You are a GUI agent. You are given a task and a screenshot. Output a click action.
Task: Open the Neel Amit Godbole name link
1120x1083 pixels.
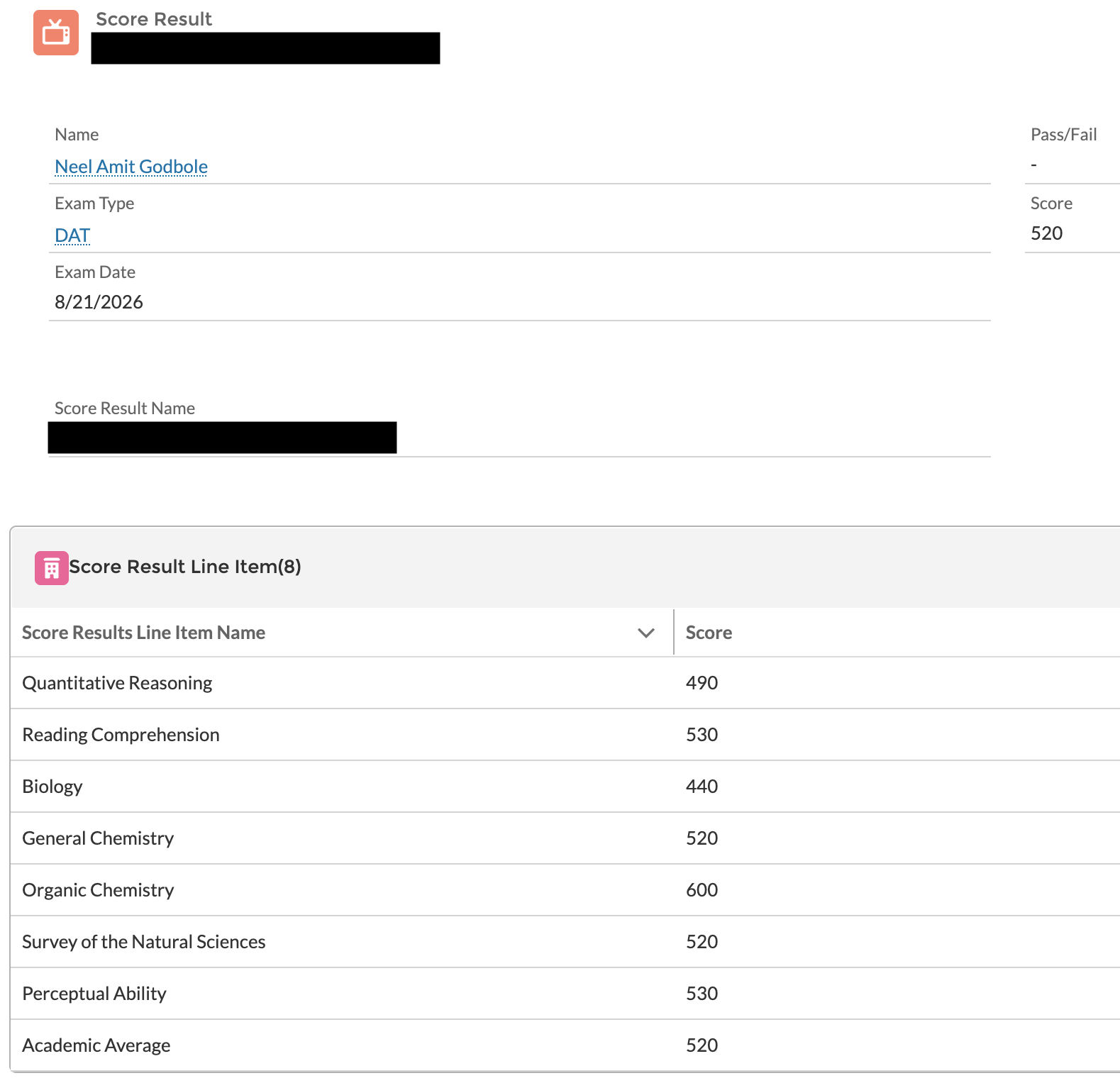click(131, 167)
